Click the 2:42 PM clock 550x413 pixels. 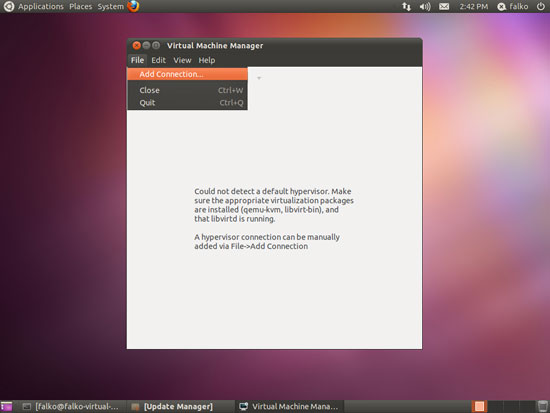click(x=474, y=6)
